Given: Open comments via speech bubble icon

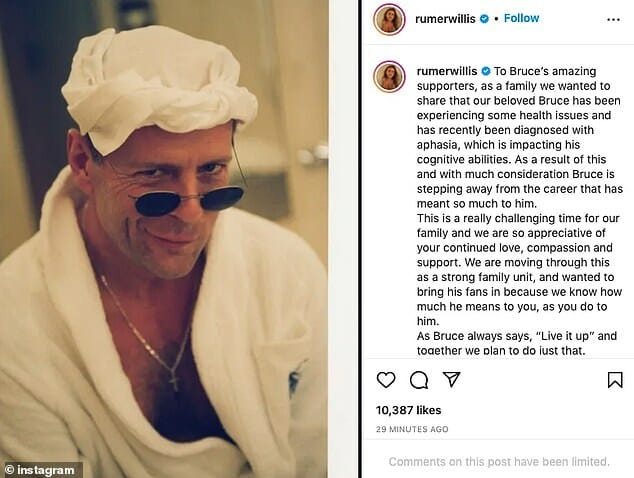Looking at the screenshot, I should [x=419, y=380].
